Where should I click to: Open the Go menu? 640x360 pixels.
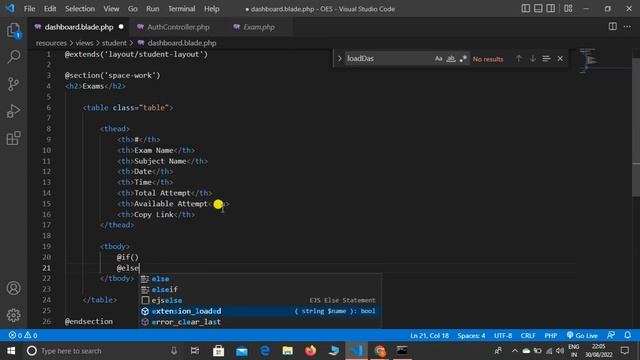(x=133, y=9)
